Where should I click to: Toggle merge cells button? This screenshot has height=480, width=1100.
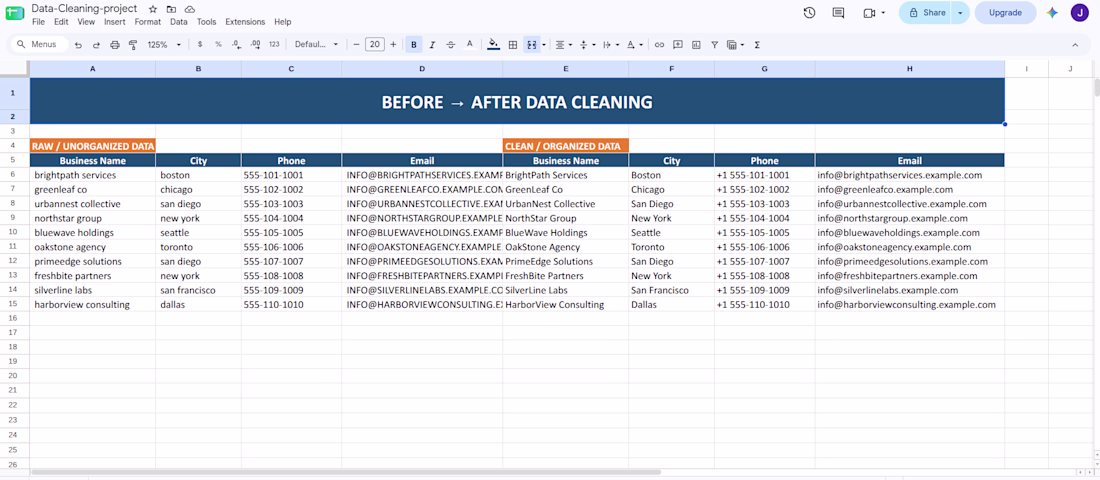tap(531, 44)
